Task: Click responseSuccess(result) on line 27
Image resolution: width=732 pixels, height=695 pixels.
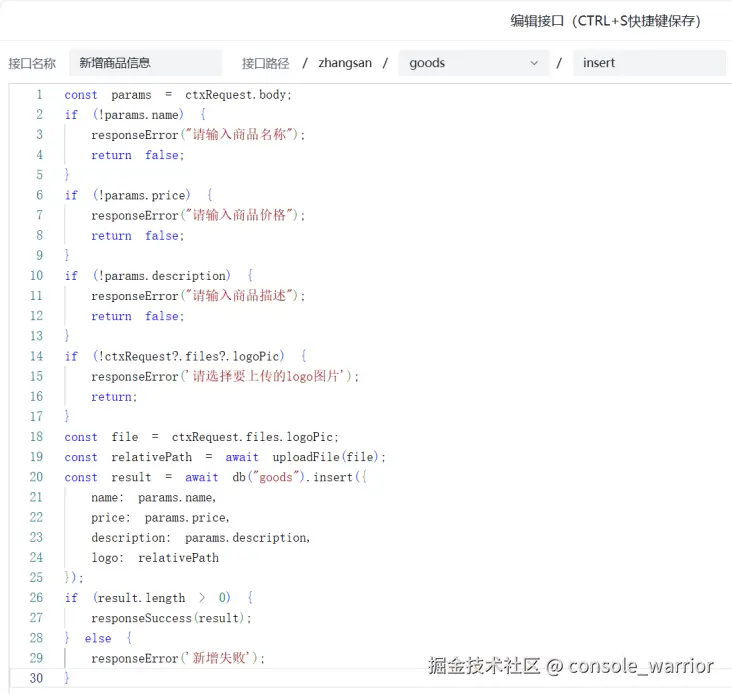Action: [x=171, y=618]
